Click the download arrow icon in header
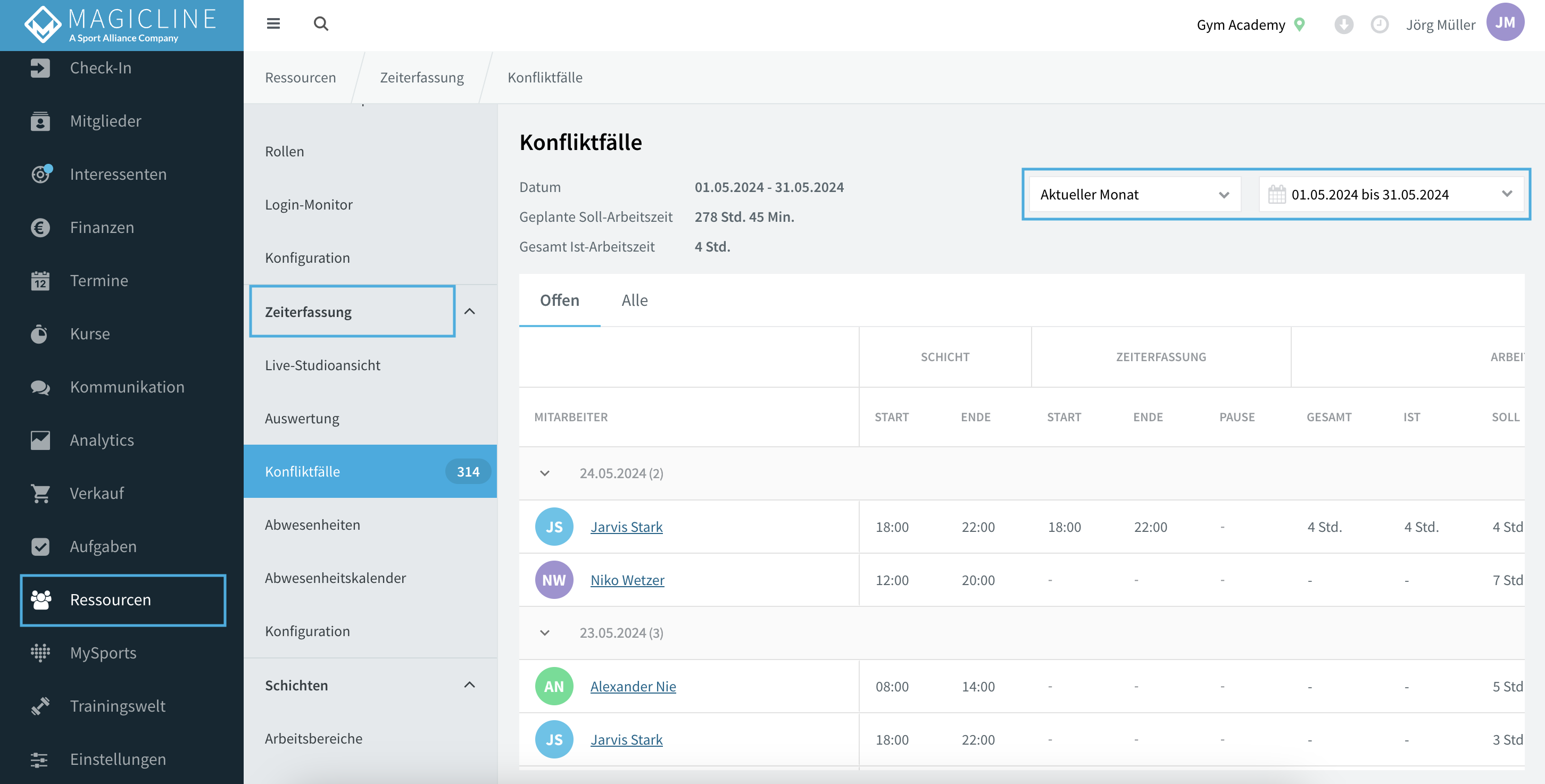Screen dimensions: 1545x784 1343,24
